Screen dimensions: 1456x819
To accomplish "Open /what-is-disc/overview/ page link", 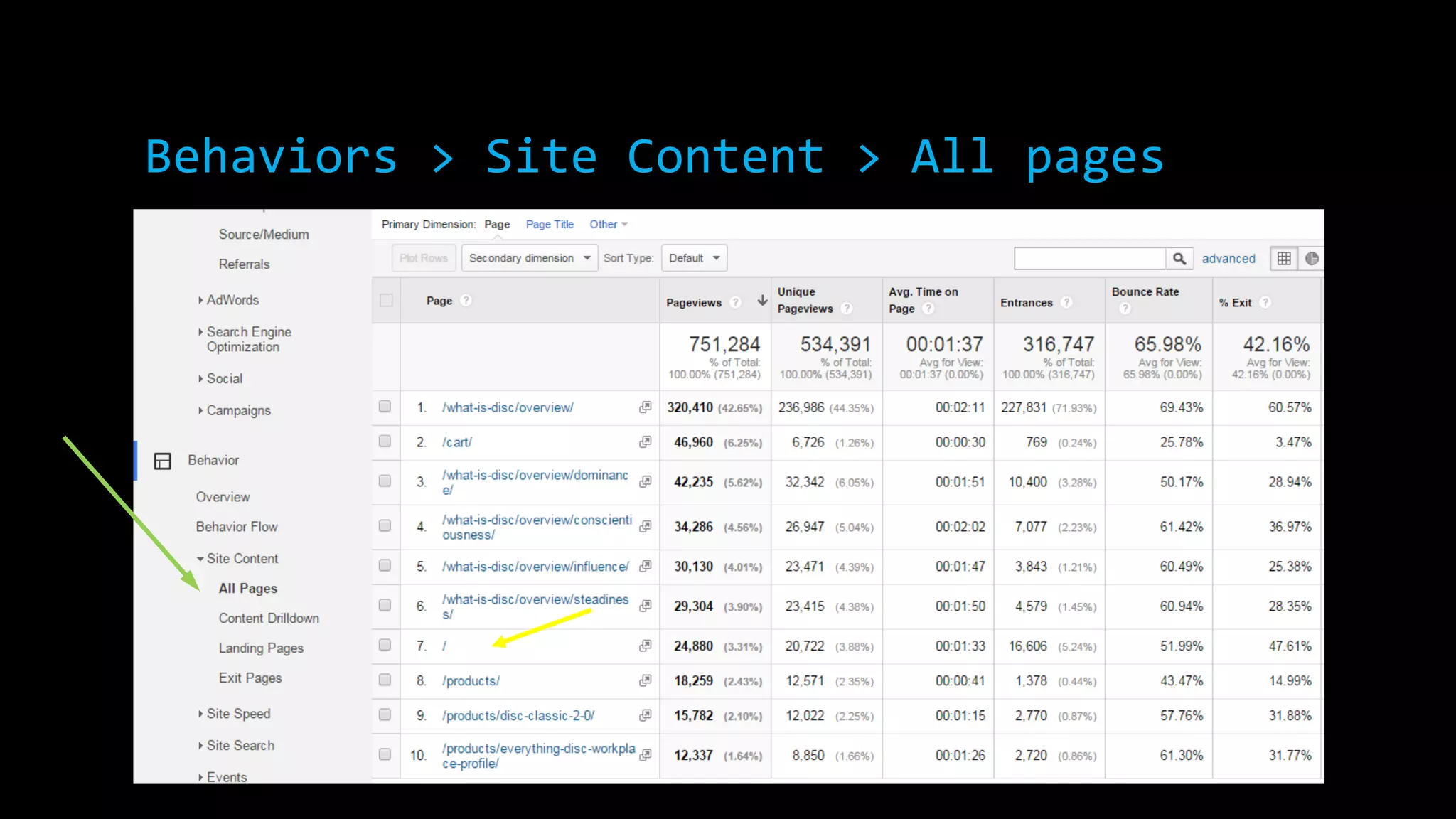I will 508,408.
